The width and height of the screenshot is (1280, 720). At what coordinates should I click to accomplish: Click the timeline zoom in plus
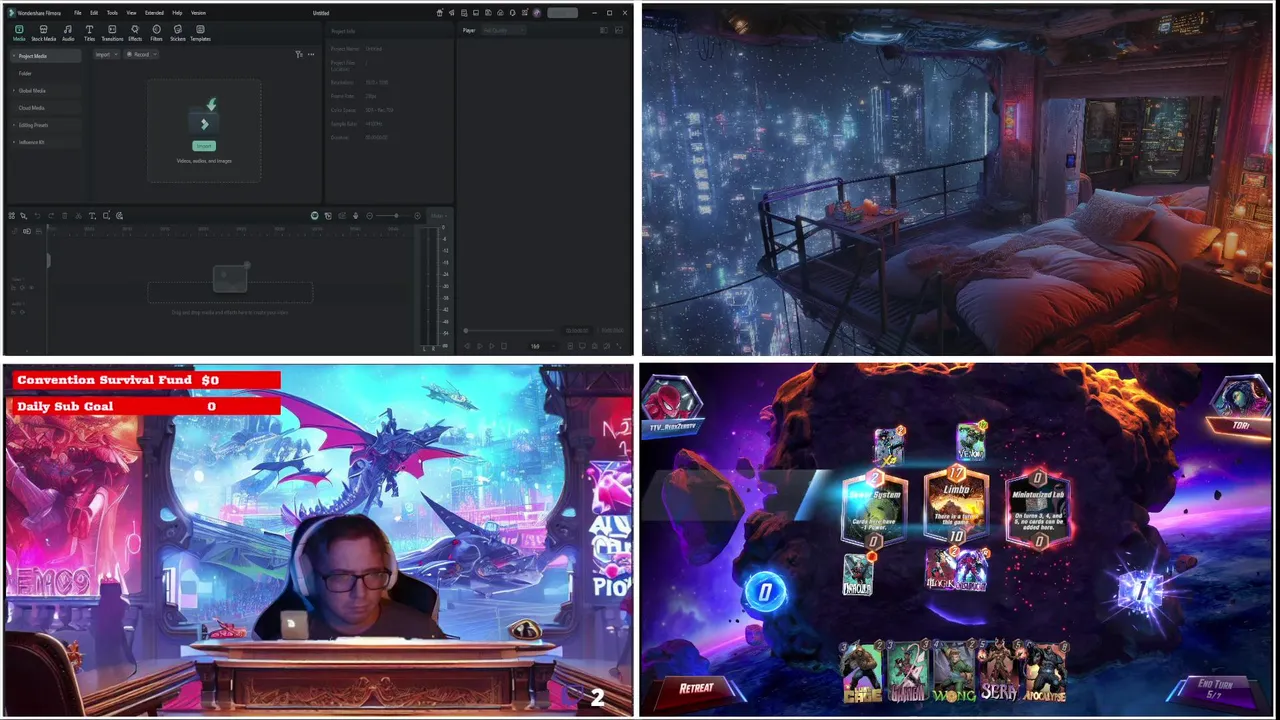point(417,215)
